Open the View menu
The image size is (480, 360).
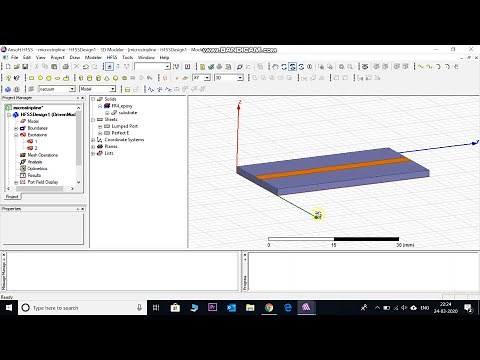tap(40, 58)
